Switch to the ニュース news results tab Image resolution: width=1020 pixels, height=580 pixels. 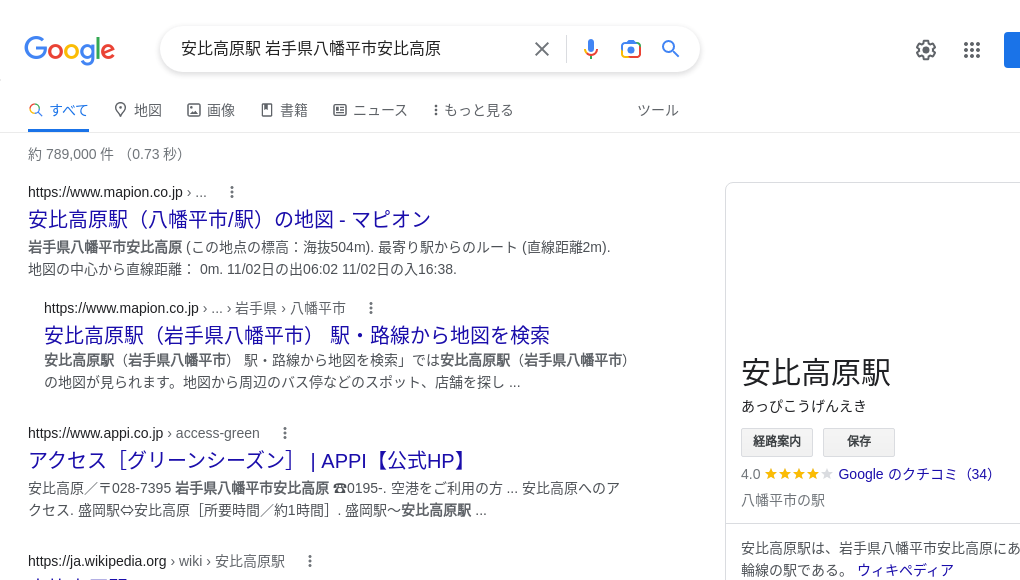coord(370,110)
